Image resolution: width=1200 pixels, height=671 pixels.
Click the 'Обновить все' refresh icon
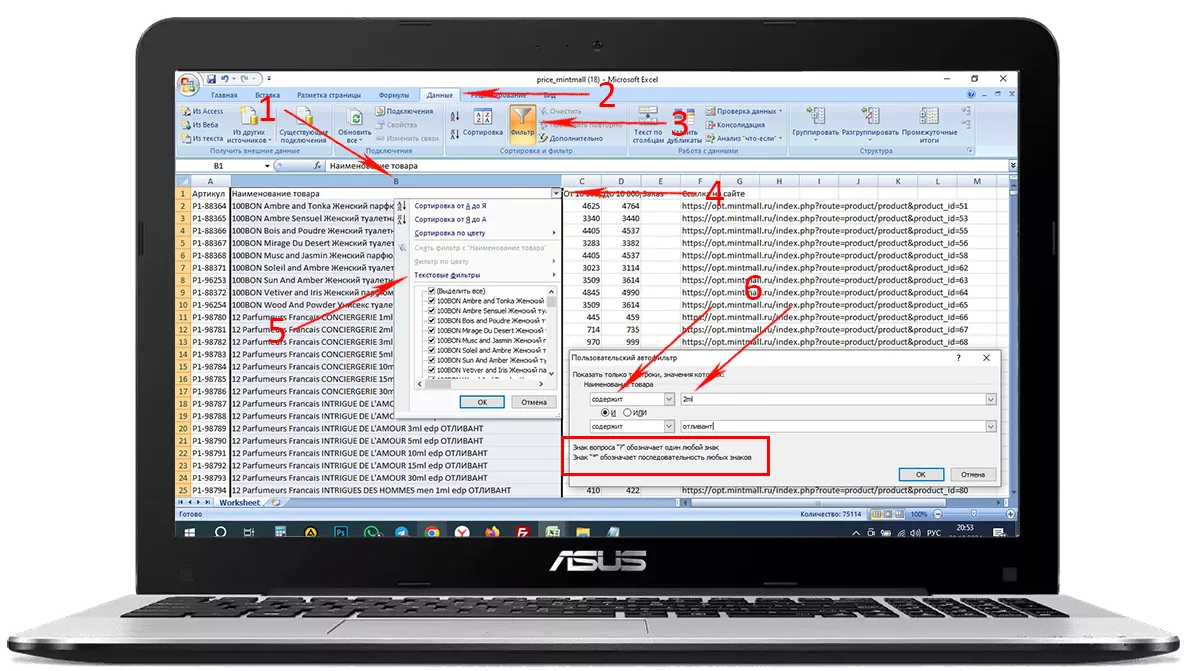pos(354,117)
